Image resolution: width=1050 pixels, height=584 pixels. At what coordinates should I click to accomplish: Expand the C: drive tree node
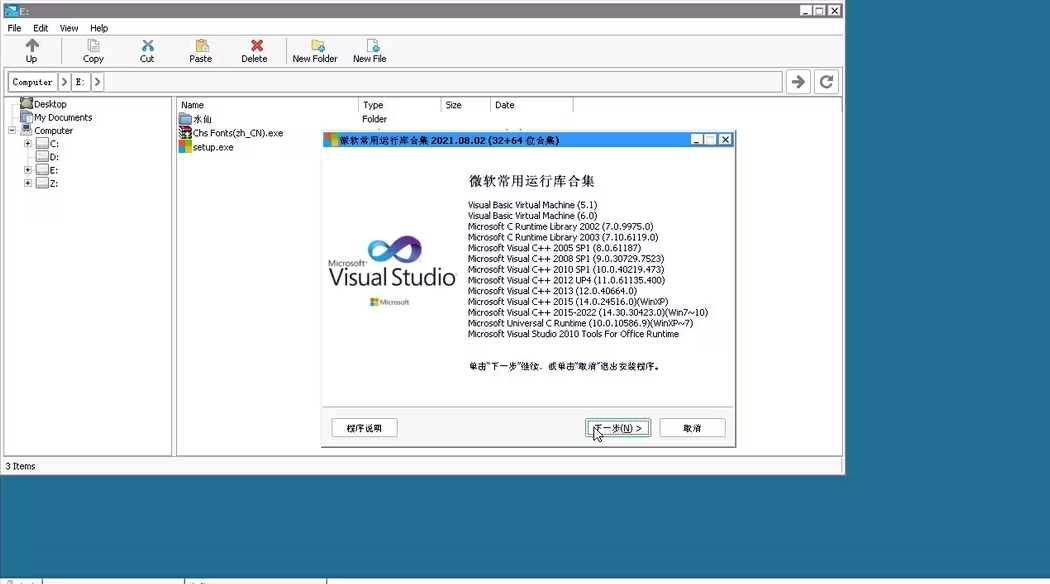click(x=28, y=144)
